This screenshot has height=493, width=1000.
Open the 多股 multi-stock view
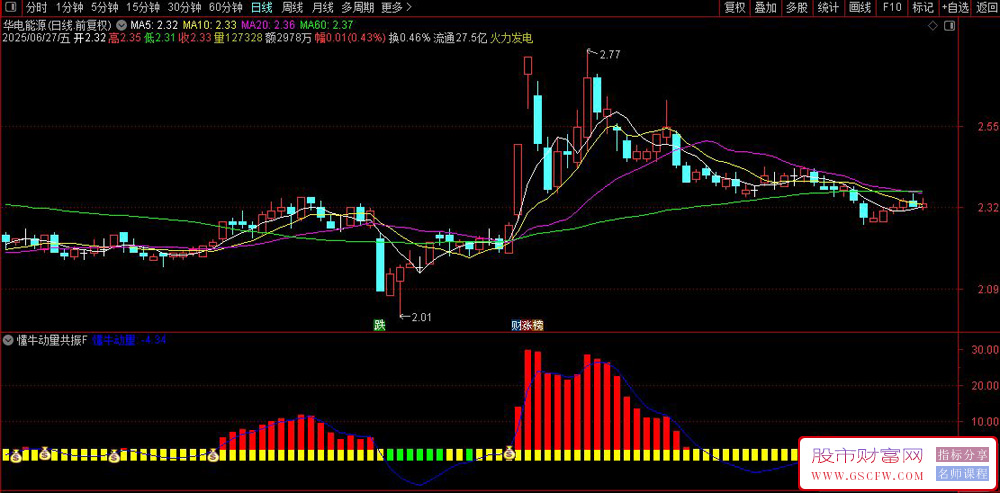pos(797,8)
